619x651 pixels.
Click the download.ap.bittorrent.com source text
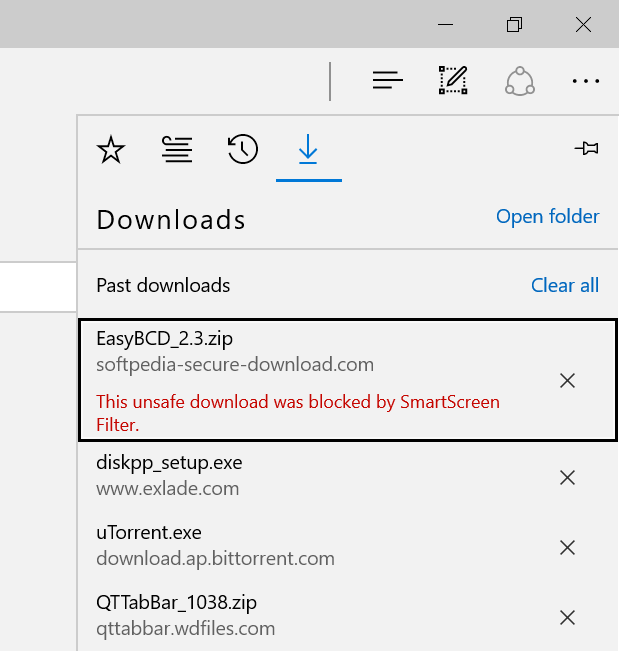[215, 558]
